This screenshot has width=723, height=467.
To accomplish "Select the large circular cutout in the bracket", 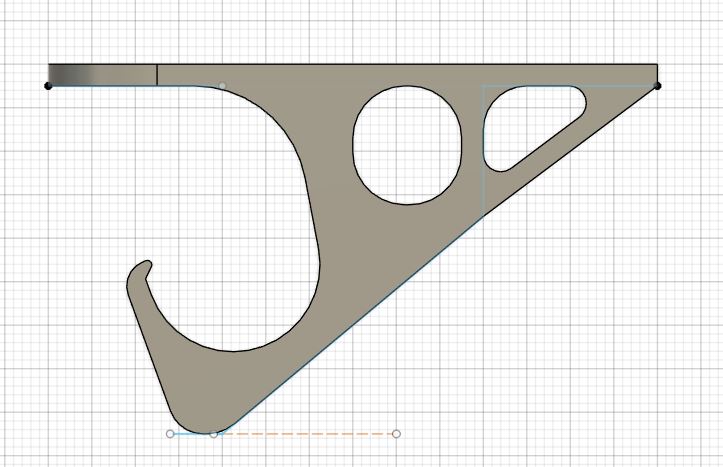I will pos(407,145).
